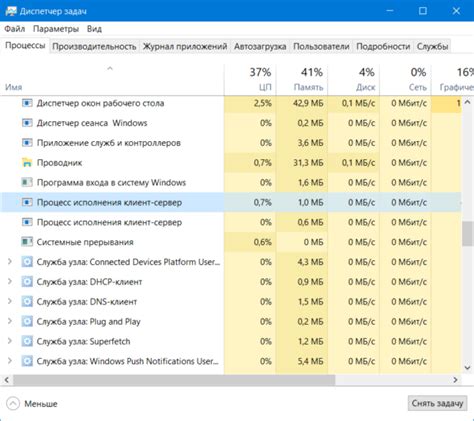Switch to the Журнал приложений tab
The image size is (474, 421).
(x=185, y=46)
